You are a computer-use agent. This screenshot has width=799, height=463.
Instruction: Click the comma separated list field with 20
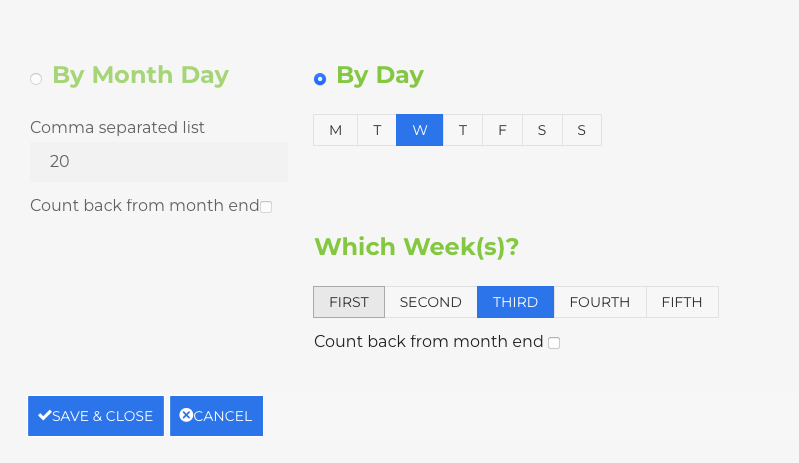[159, 162]
